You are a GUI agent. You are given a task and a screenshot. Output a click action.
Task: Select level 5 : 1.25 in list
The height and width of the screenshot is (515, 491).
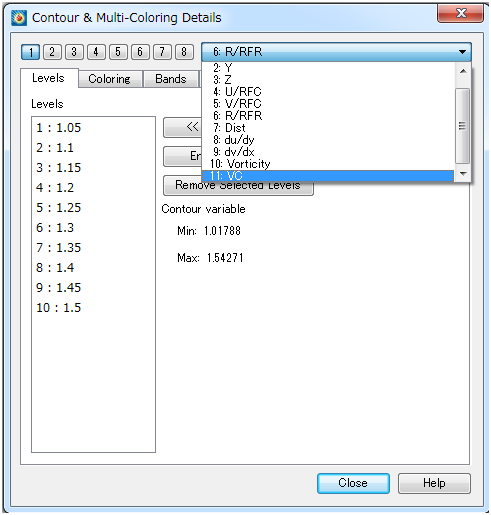coord(59,208)
